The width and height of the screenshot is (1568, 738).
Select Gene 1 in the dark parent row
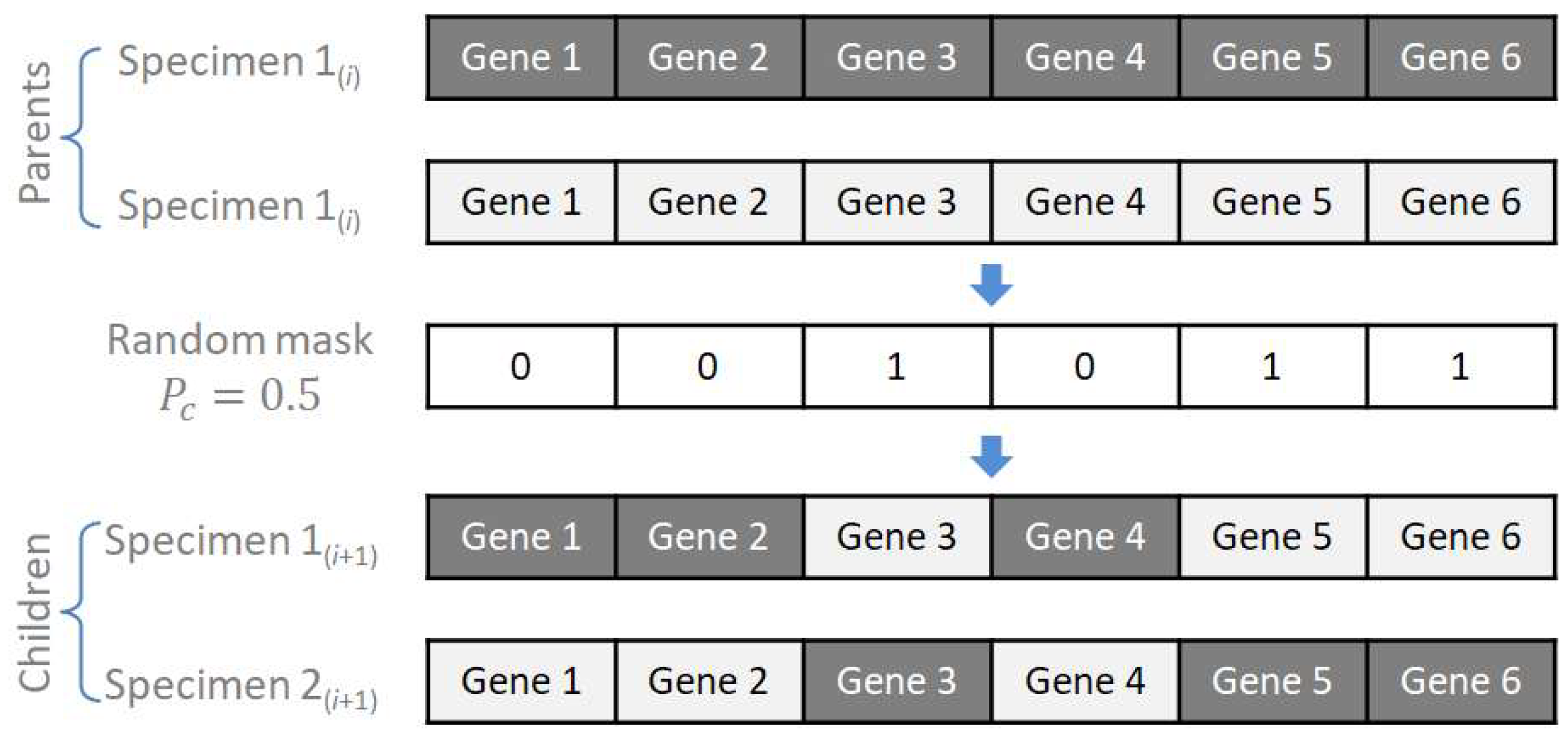(521, 58)
